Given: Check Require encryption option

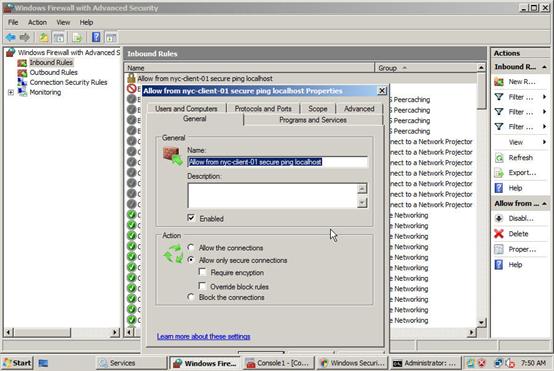Looking at the screenshot, I should (x=202, y=272).
